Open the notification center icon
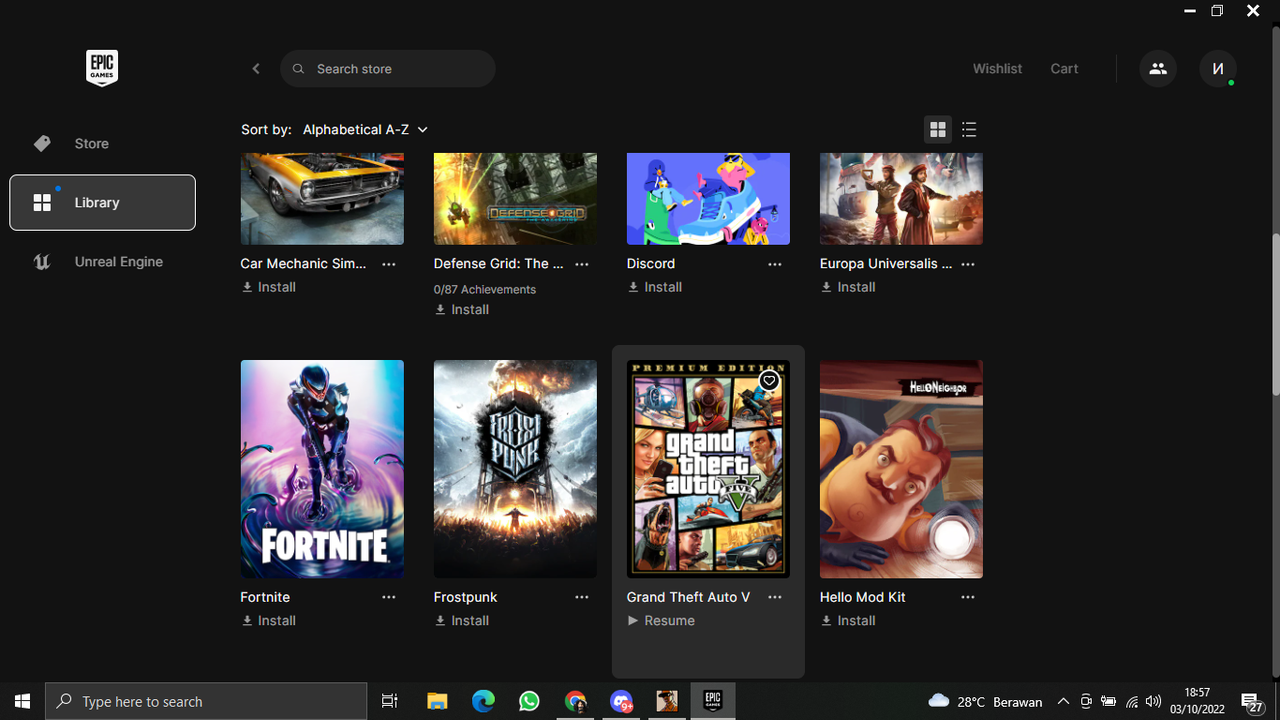This screenshot has height=720, width=1280. pyautogui.click(x=1252, y=702)
